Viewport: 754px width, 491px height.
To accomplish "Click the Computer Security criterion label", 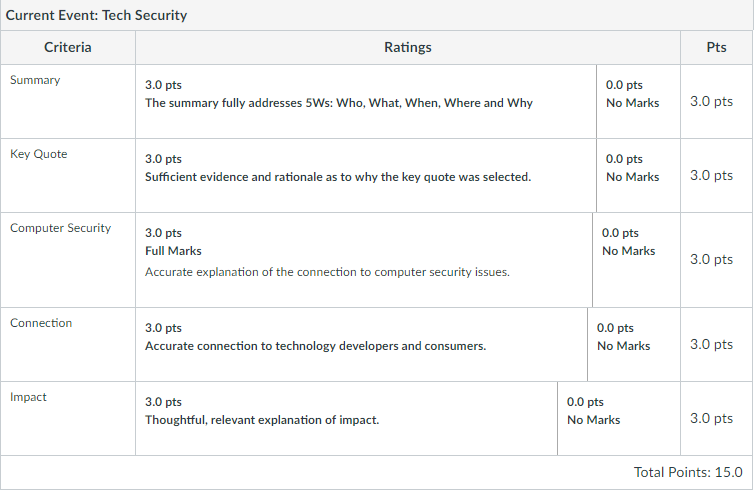I will point(60,228).
